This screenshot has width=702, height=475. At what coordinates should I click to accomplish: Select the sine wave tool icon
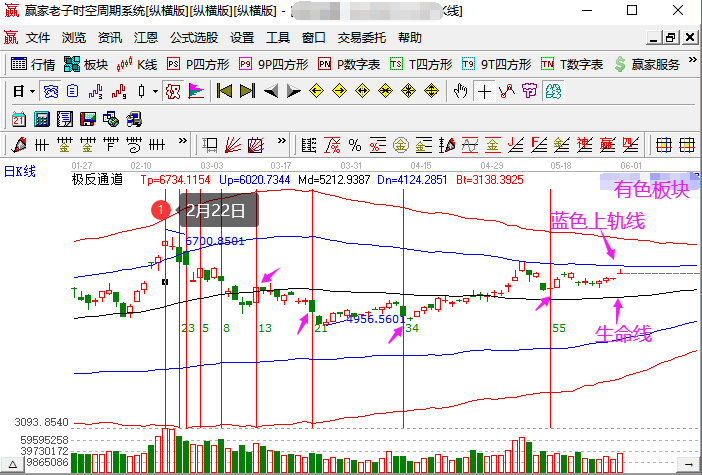coord(470,145)
